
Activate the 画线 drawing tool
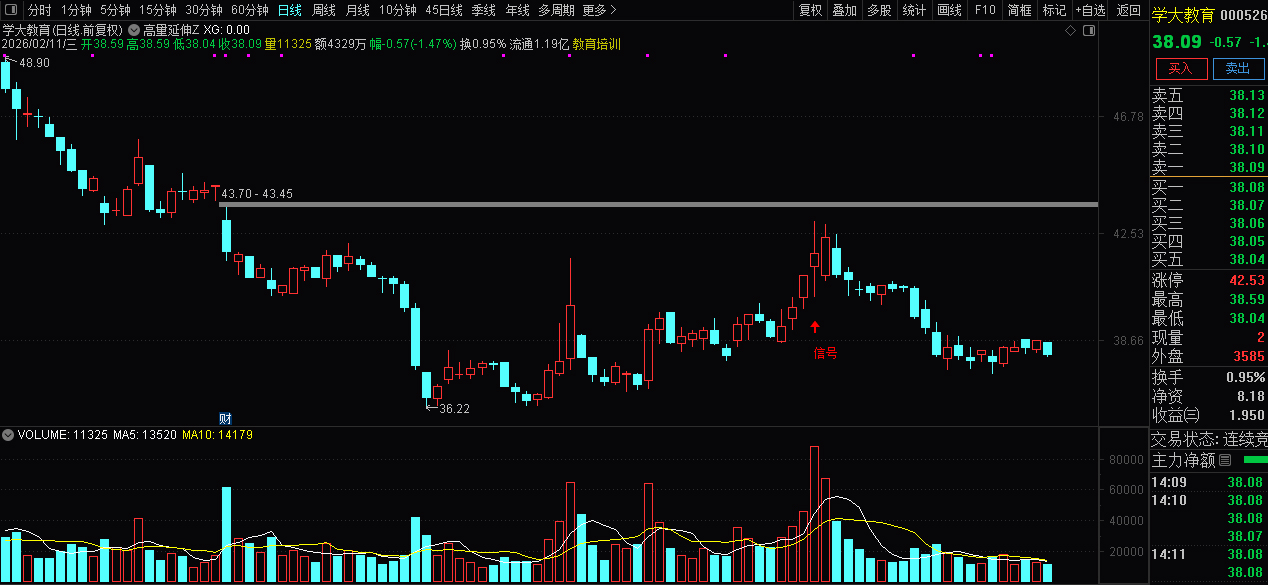coord(949,10)
